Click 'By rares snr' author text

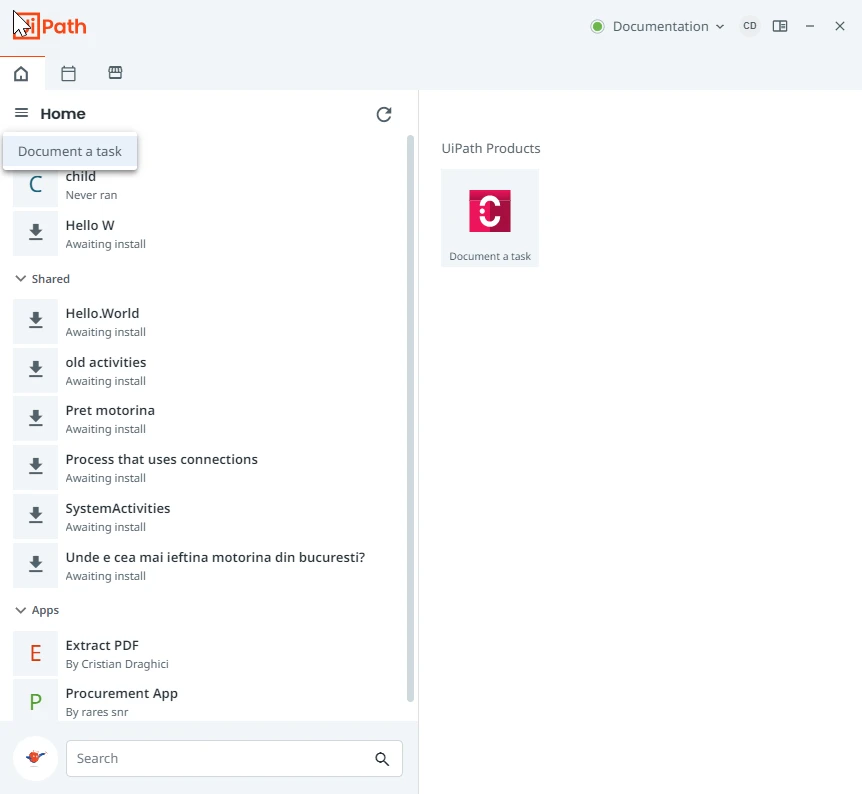97,712
